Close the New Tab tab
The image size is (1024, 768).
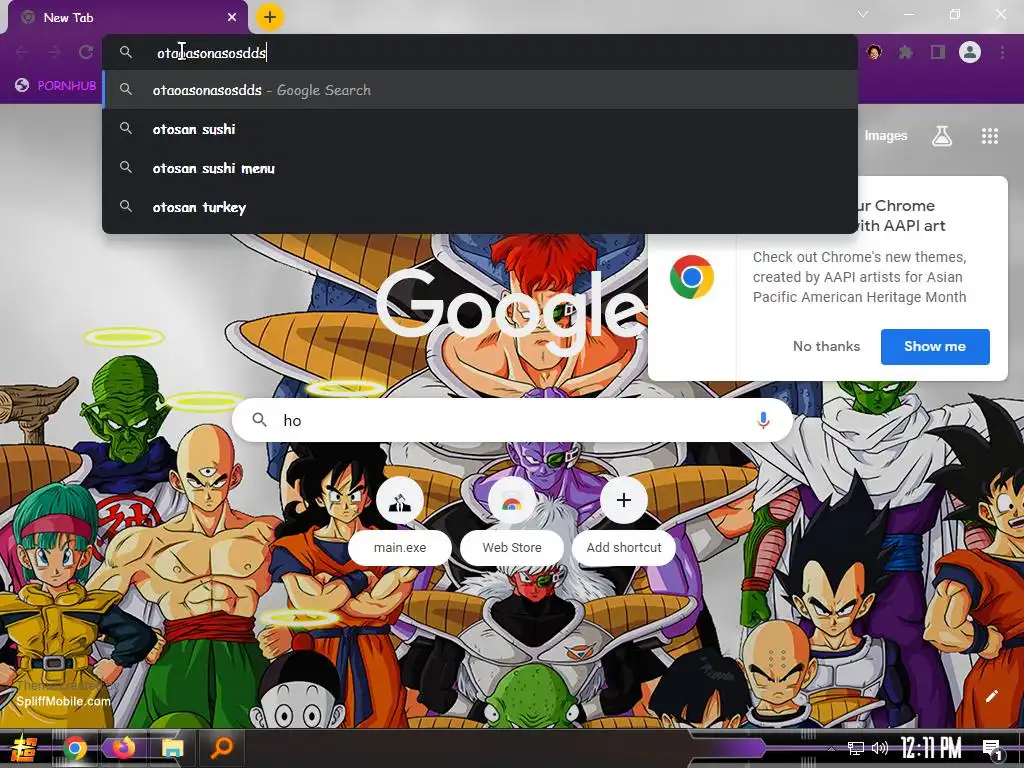point(232,18)
